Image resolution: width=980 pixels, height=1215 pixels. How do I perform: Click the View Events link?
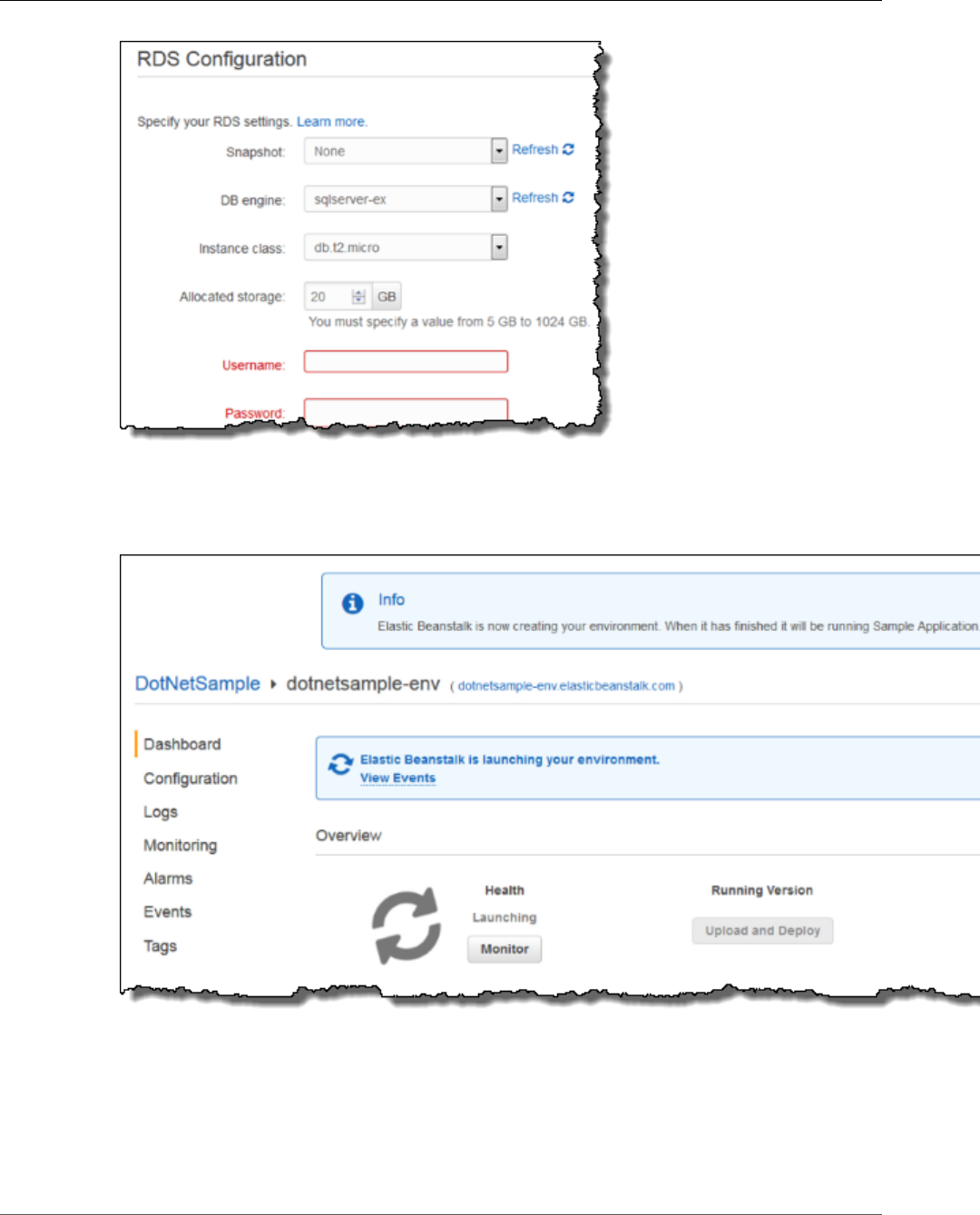pyautogui.click(x=397, y=779)
